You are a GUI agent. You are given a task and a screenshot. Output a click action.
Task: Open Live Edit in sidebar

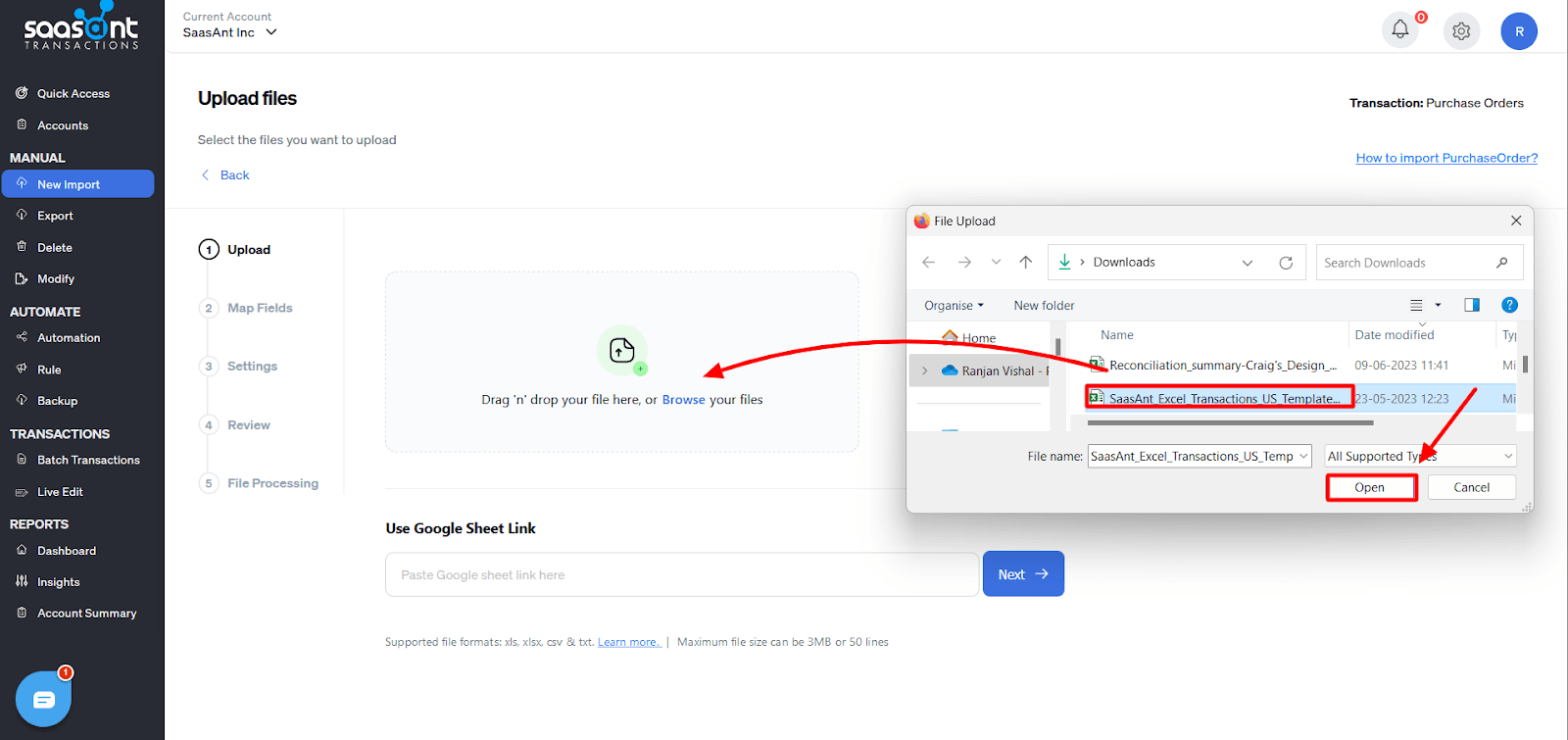coord(60,492)
